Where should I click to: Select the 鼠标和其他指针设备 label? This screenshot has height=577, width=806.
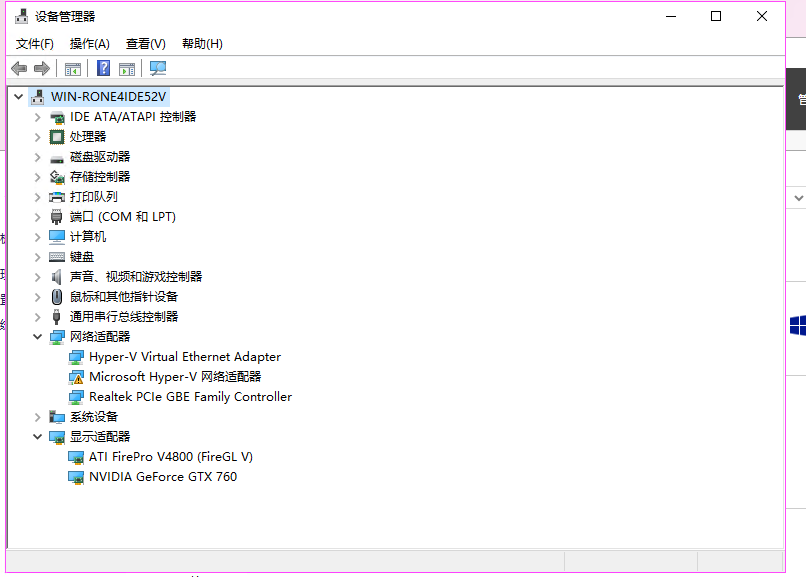[124, 297]
